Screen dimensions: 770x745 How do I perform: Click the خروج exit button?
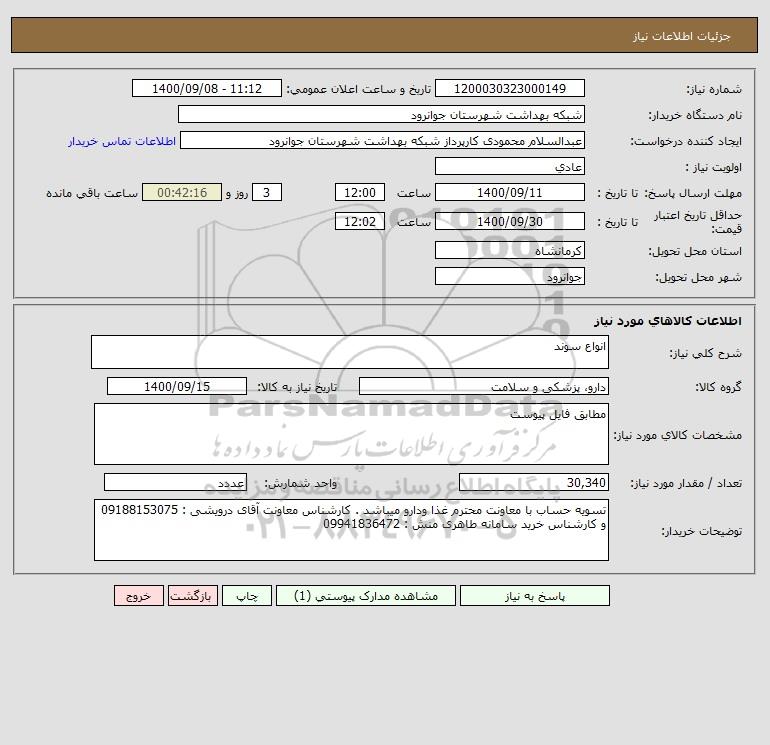pyautogui.click(x=138, y=596)
